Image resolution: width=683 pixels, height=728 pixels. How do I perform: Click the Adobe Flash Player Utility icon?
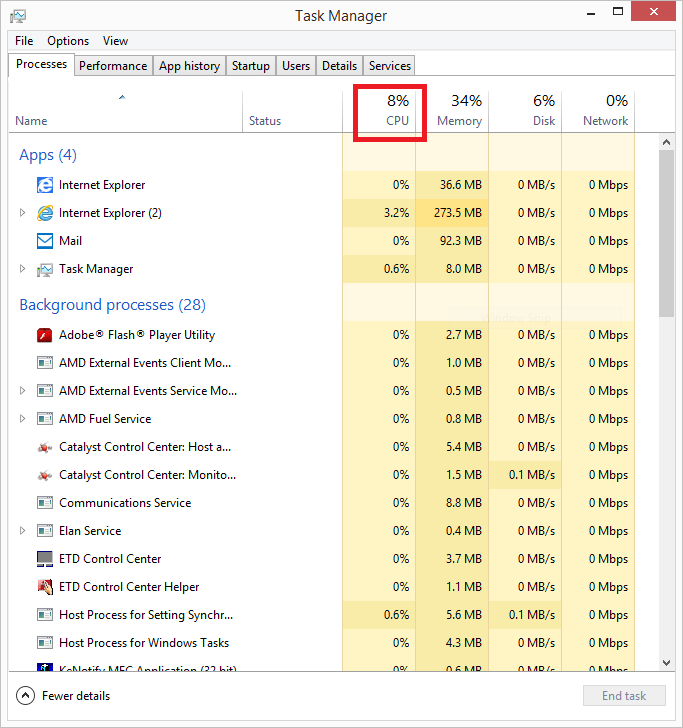[45, 335]
